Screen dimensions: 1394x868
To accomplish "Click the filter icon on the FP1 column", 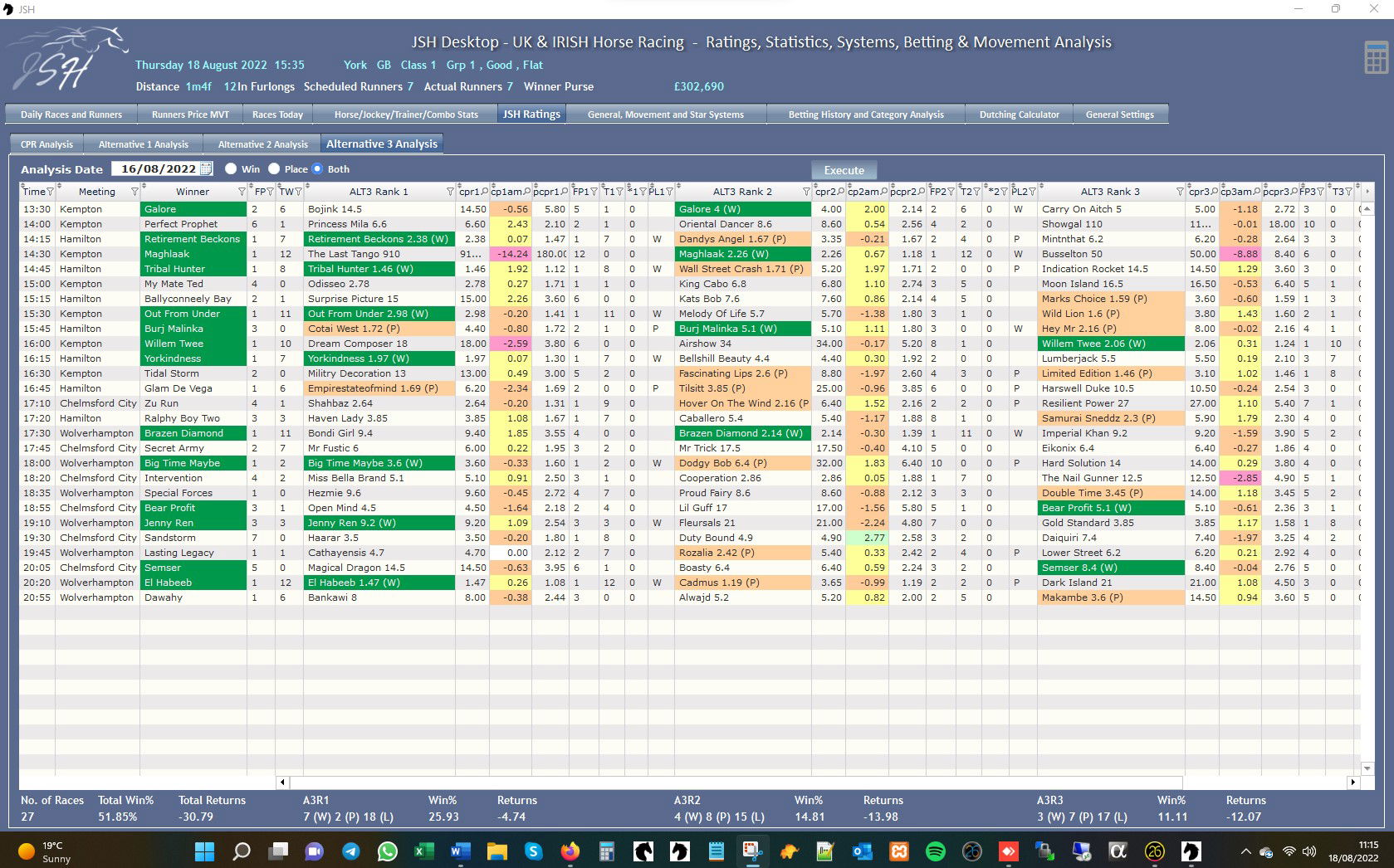I will (594, 192).
